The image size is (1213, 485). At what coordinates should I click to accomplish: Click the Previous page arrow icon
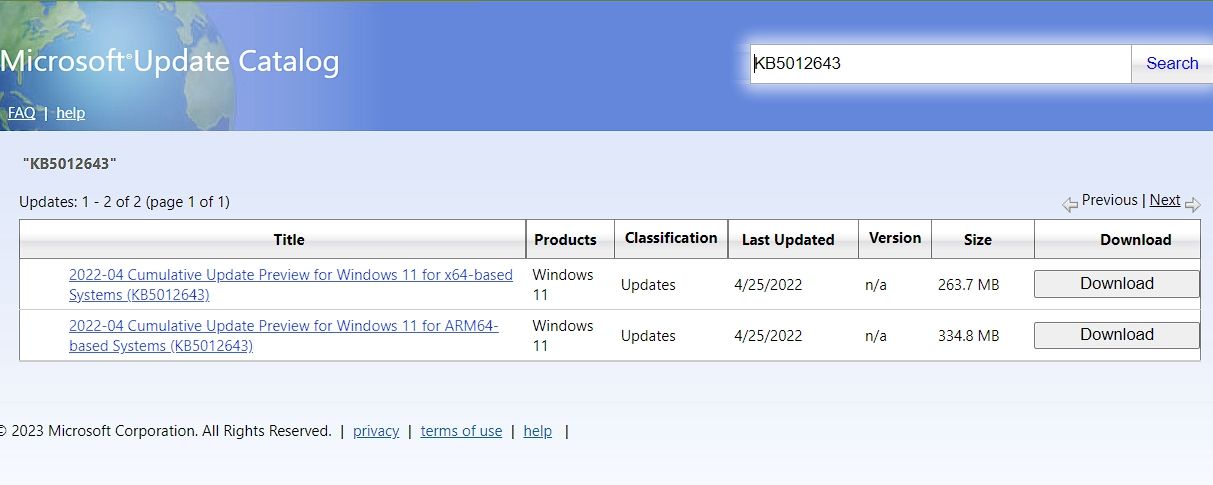[x=1070, y=204]
